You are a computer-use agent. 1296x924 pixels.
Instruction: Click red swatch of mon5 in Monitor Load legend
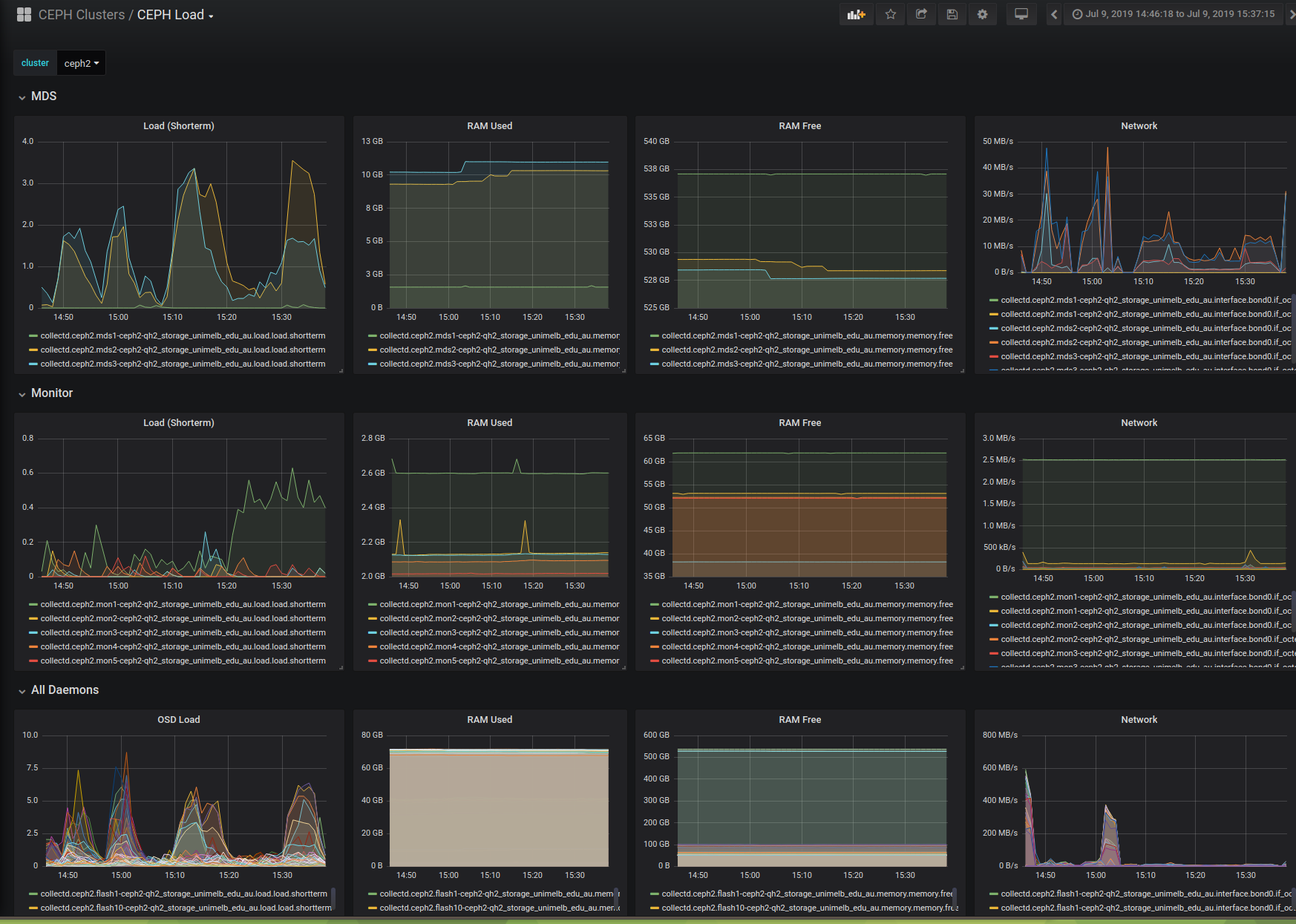[x=33, y=661]
